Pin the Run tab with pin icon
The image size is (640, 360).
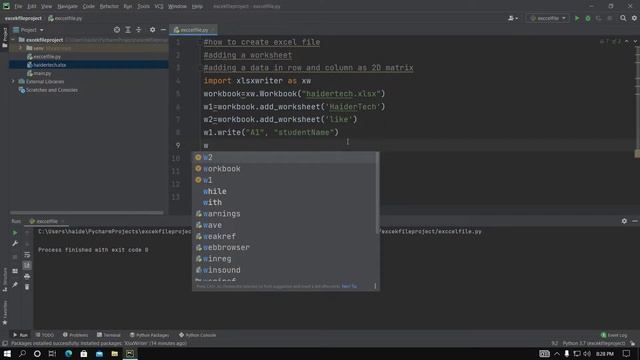coord(15,285)
